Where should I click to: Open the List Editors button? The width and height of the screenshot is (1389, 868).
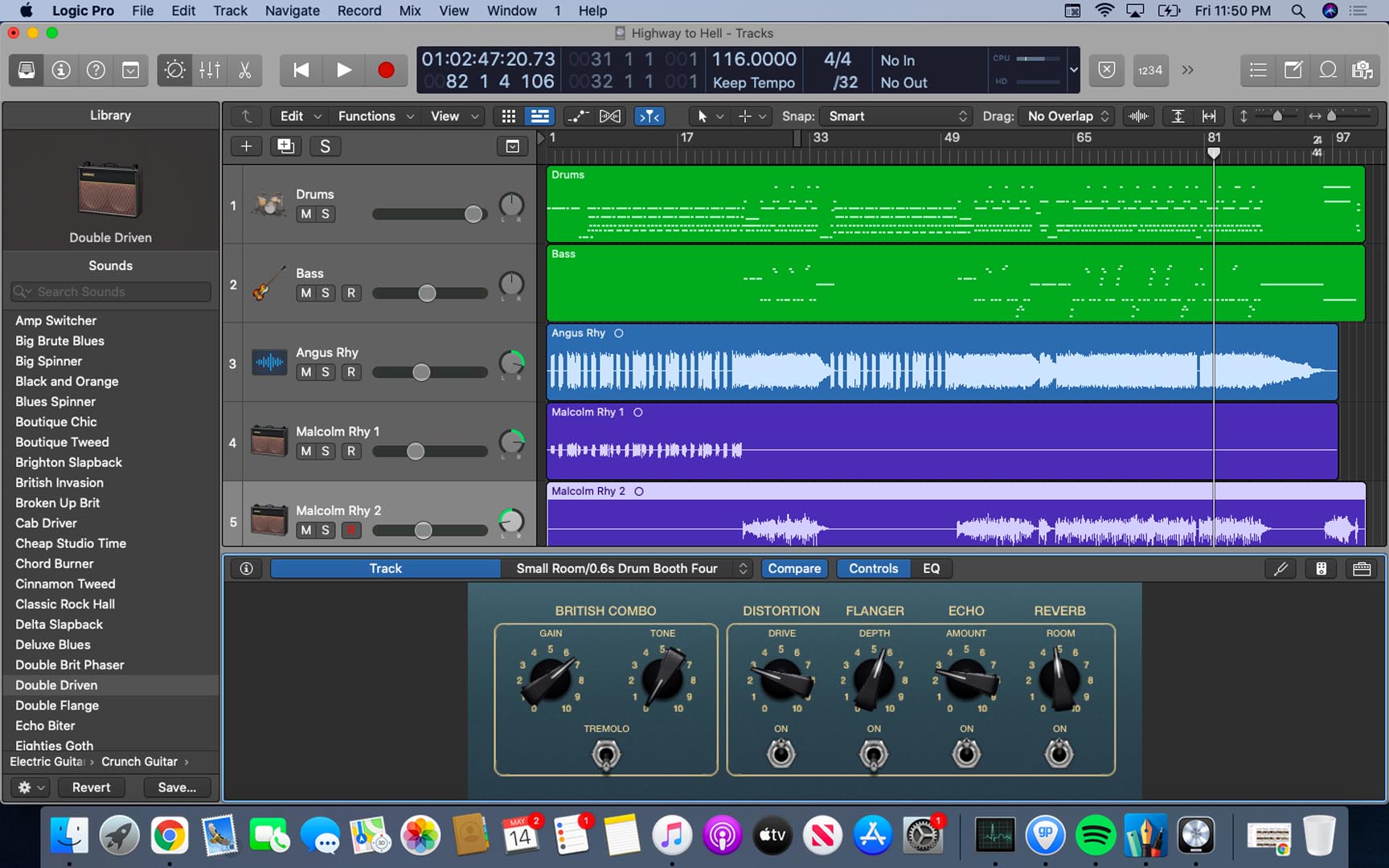1258,70
